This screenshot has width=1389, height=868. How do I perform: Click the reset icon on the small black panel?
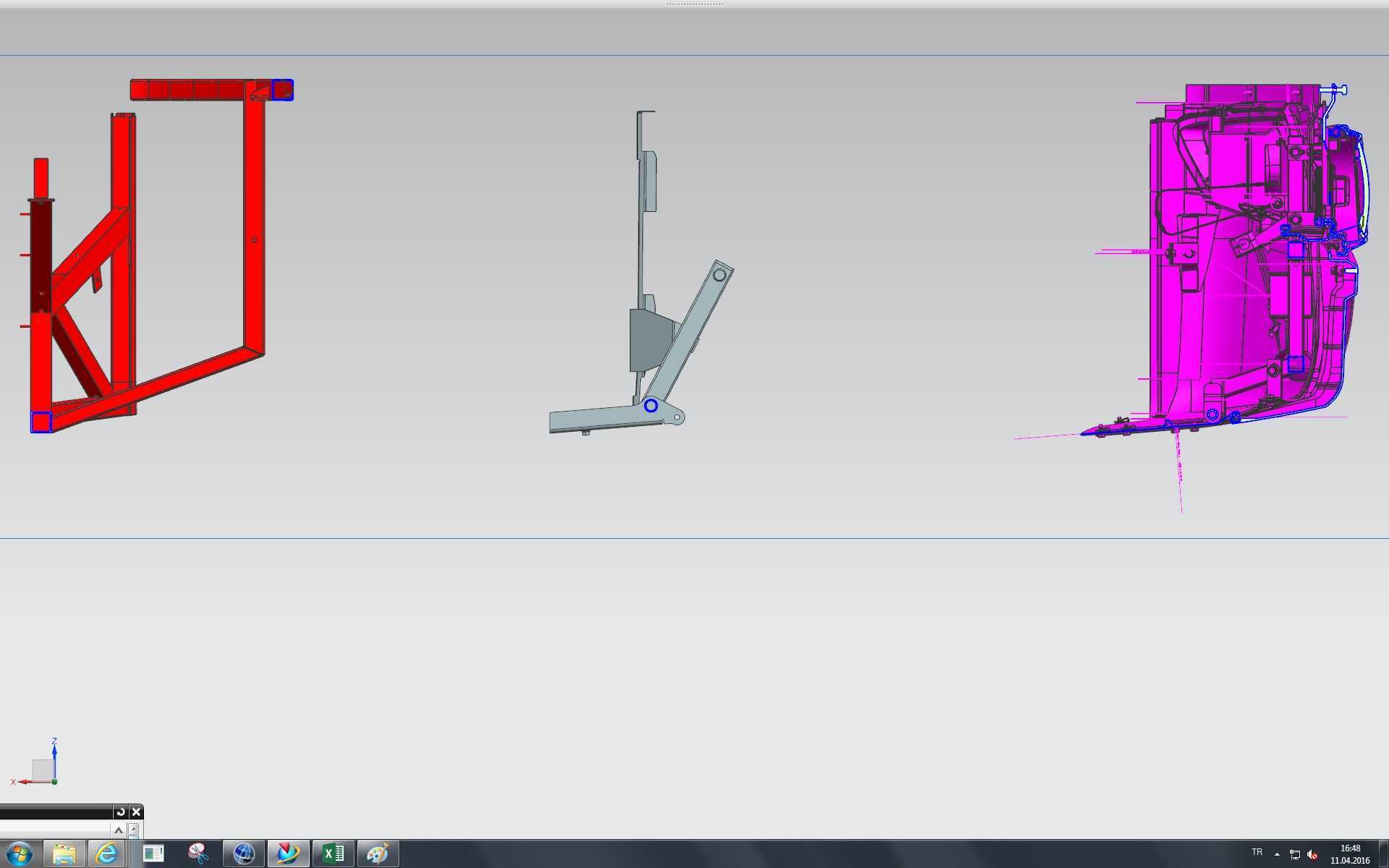tap(121, 812)
